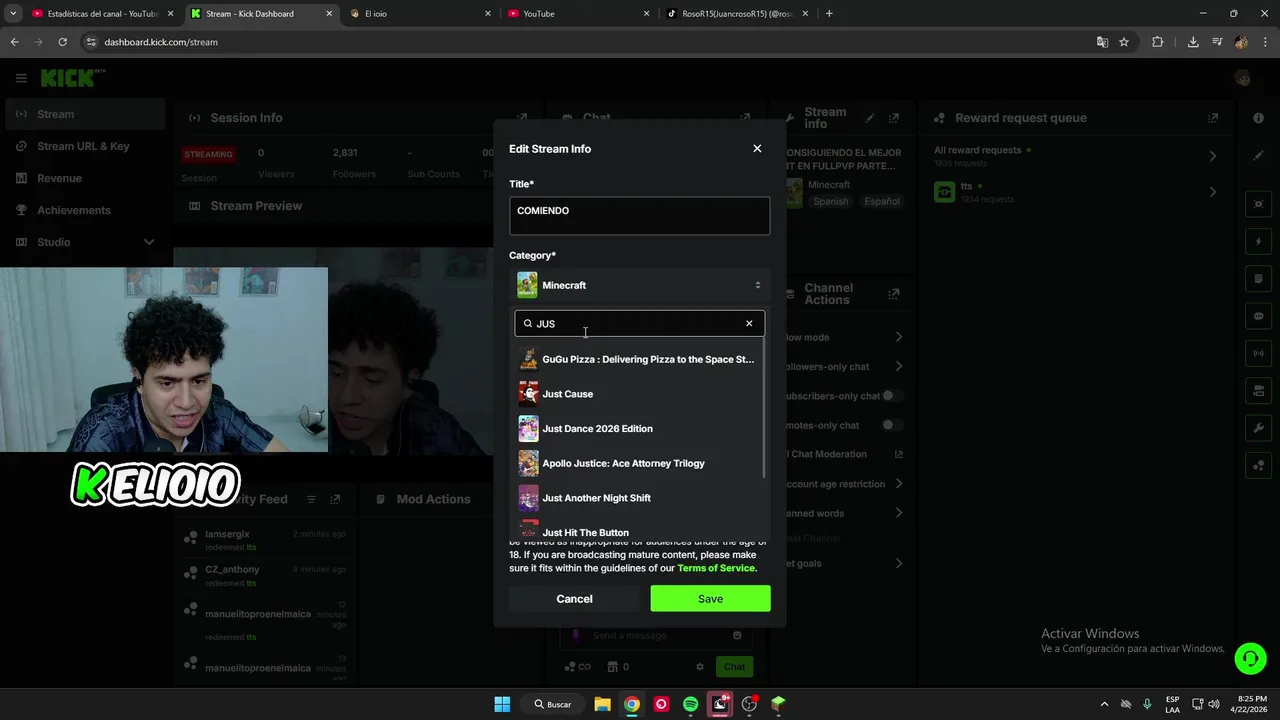This screenshot has width=1280, height=720.
Task: Open Windows taskbar search Buscar
Action: point(553,704)
